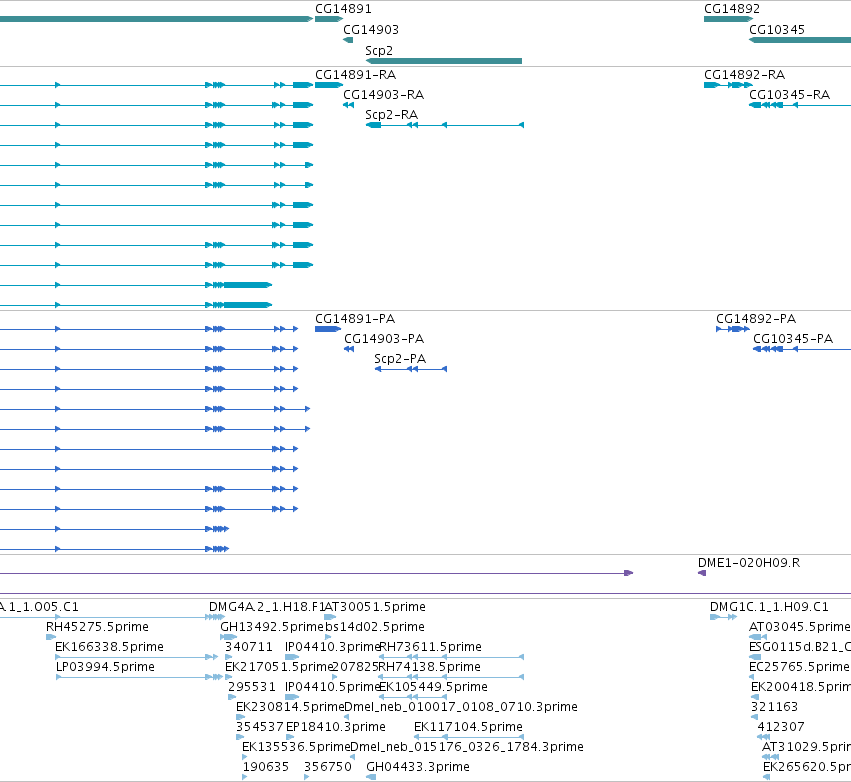Click the RH73611.5prime label
Screen dimensions: 851x782
click(430, 647)
